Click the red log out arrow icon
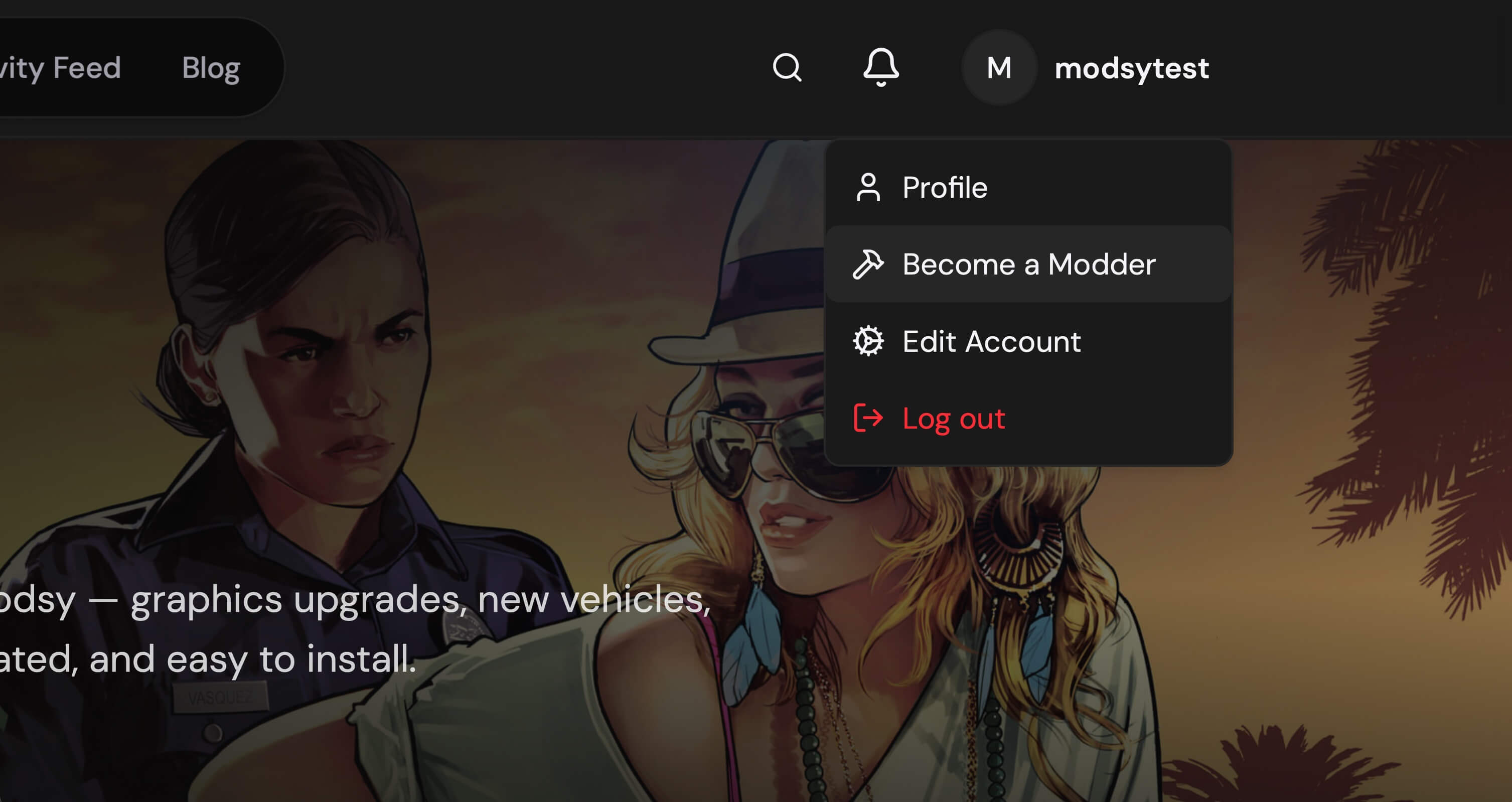Viewport: 1512px width, 802px height. 868,418
